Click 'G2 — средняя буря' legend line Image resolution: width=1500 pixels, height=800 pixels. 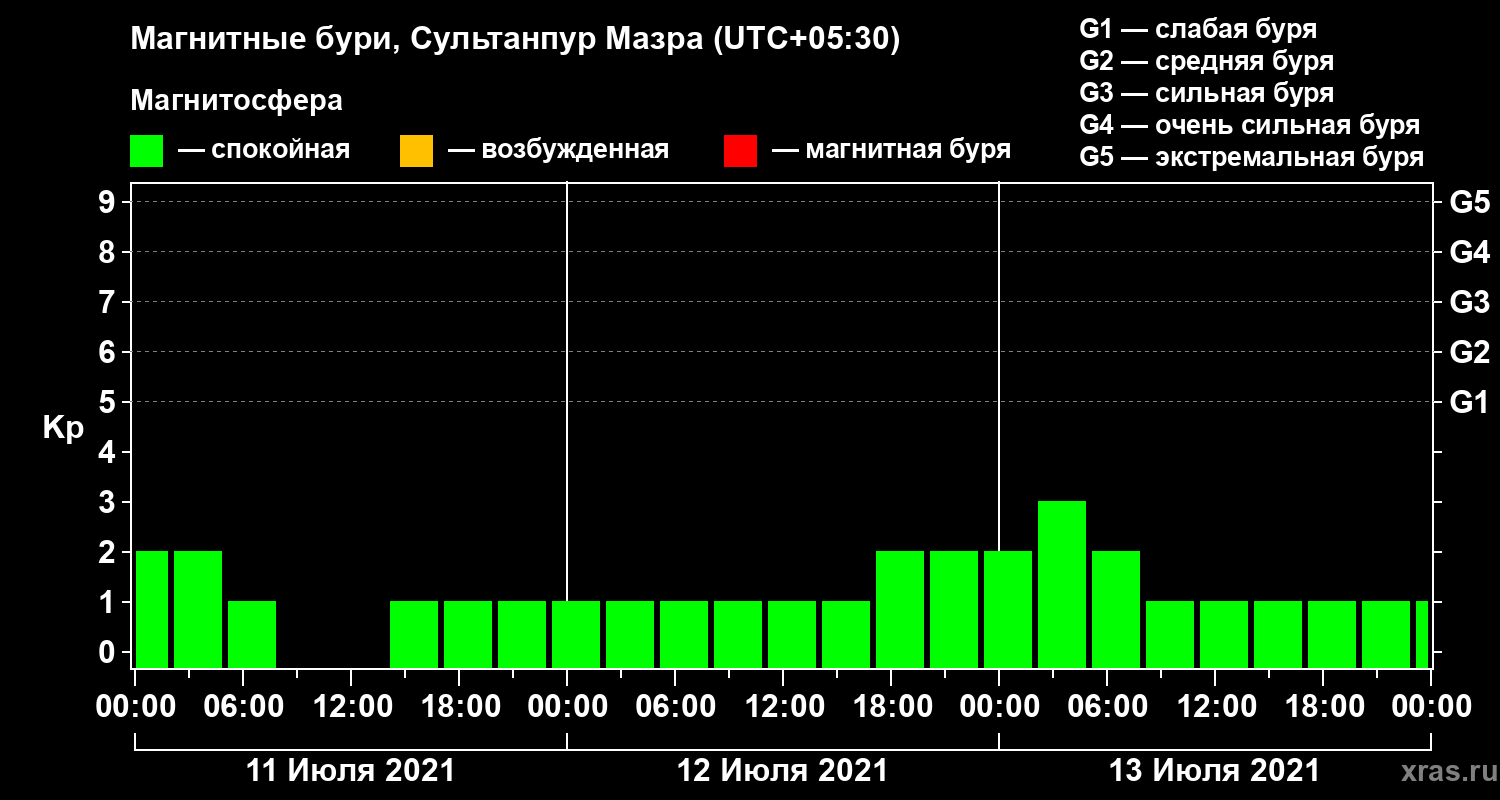click(1207, 61)
